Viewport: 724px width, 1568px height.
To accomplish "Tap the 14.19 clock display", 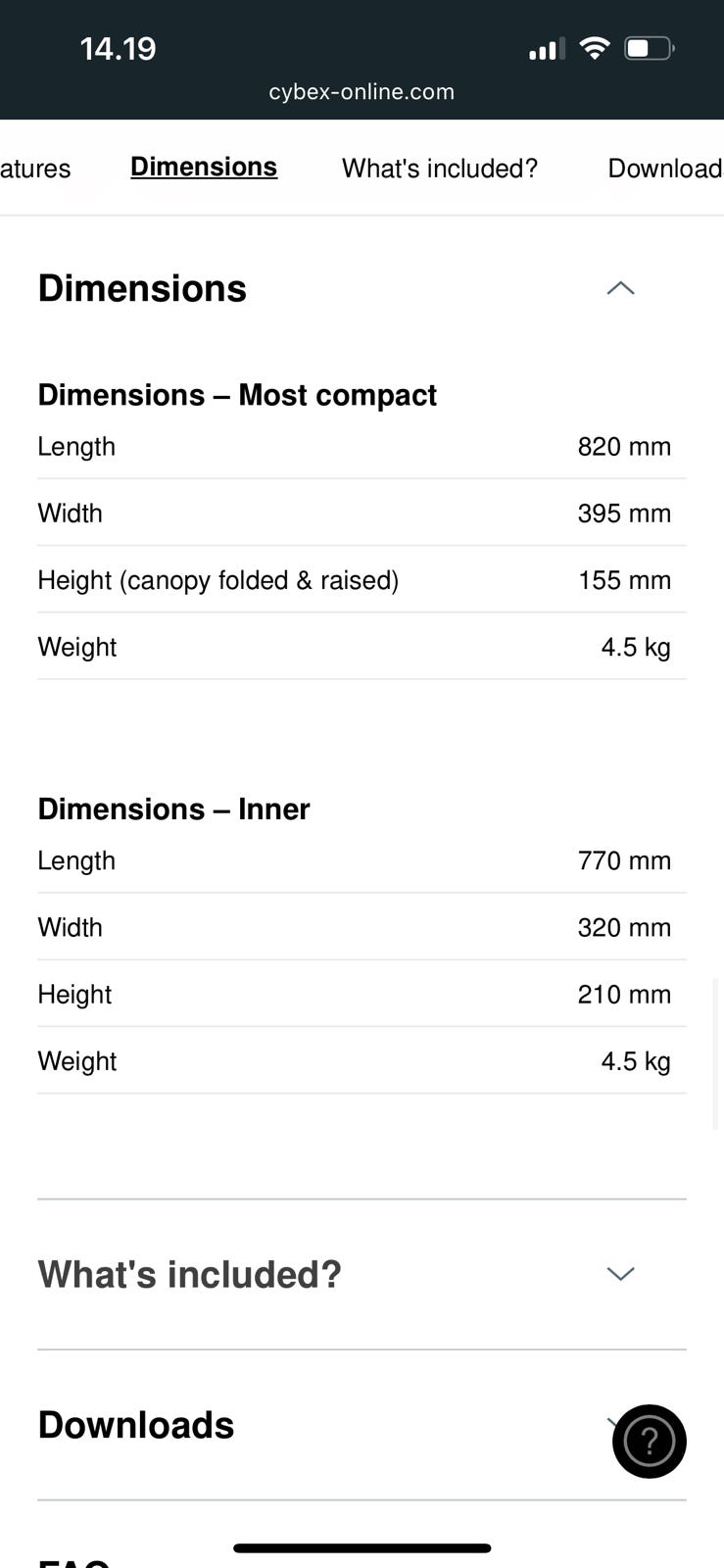I will (118, 48).
